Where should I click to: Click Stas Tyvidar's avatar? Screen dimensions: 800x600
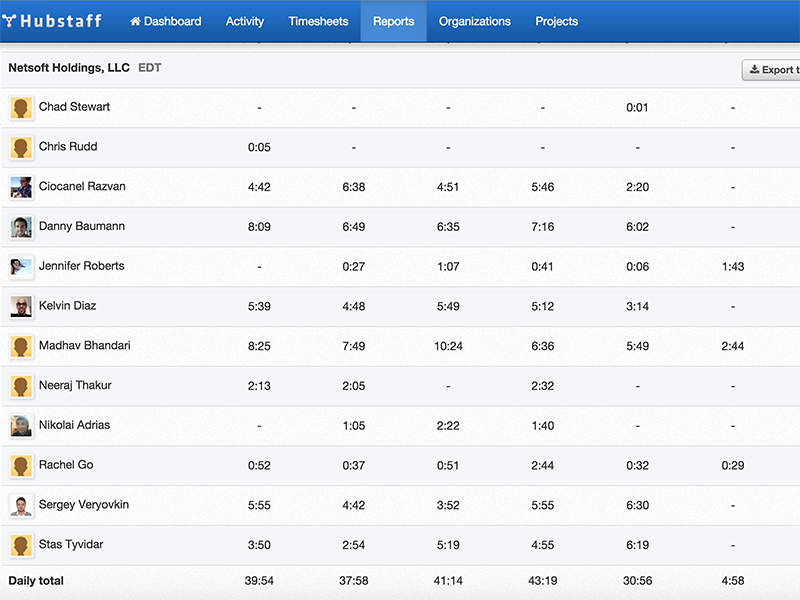coord(21,545)
